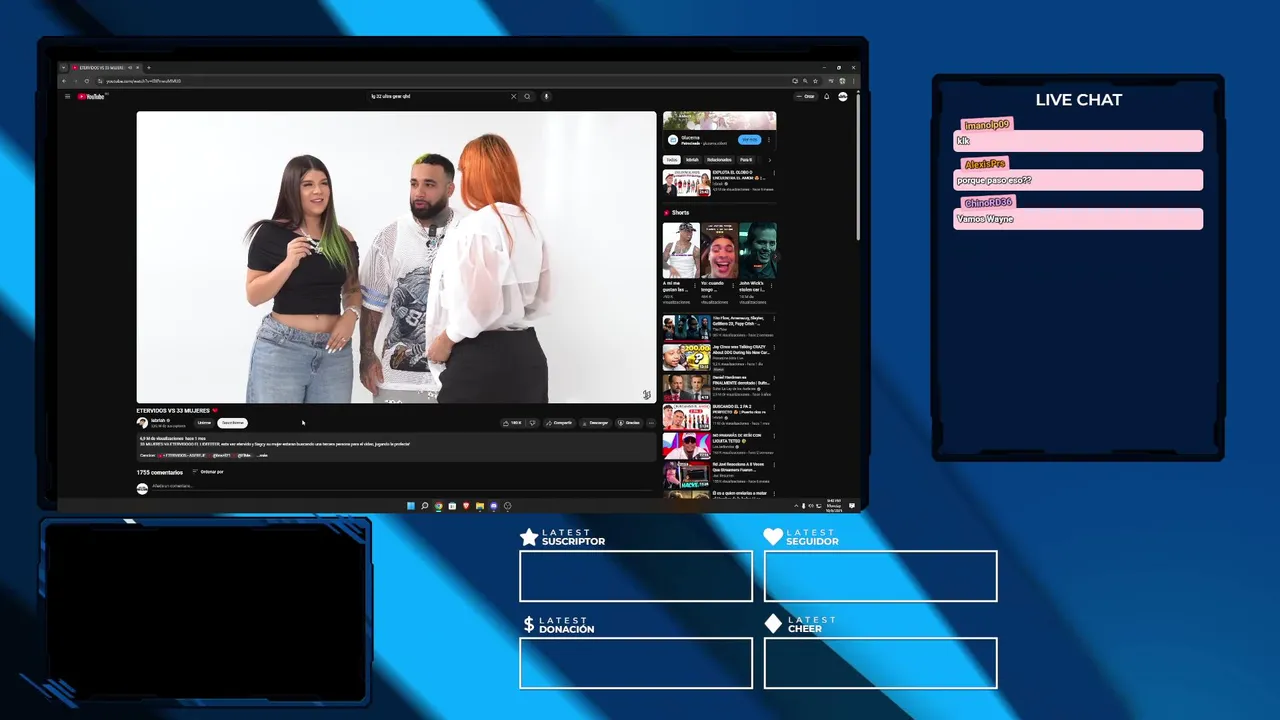1280x720 pixels.
Task: Bookmark page with star icon
Action: (815, 81)
